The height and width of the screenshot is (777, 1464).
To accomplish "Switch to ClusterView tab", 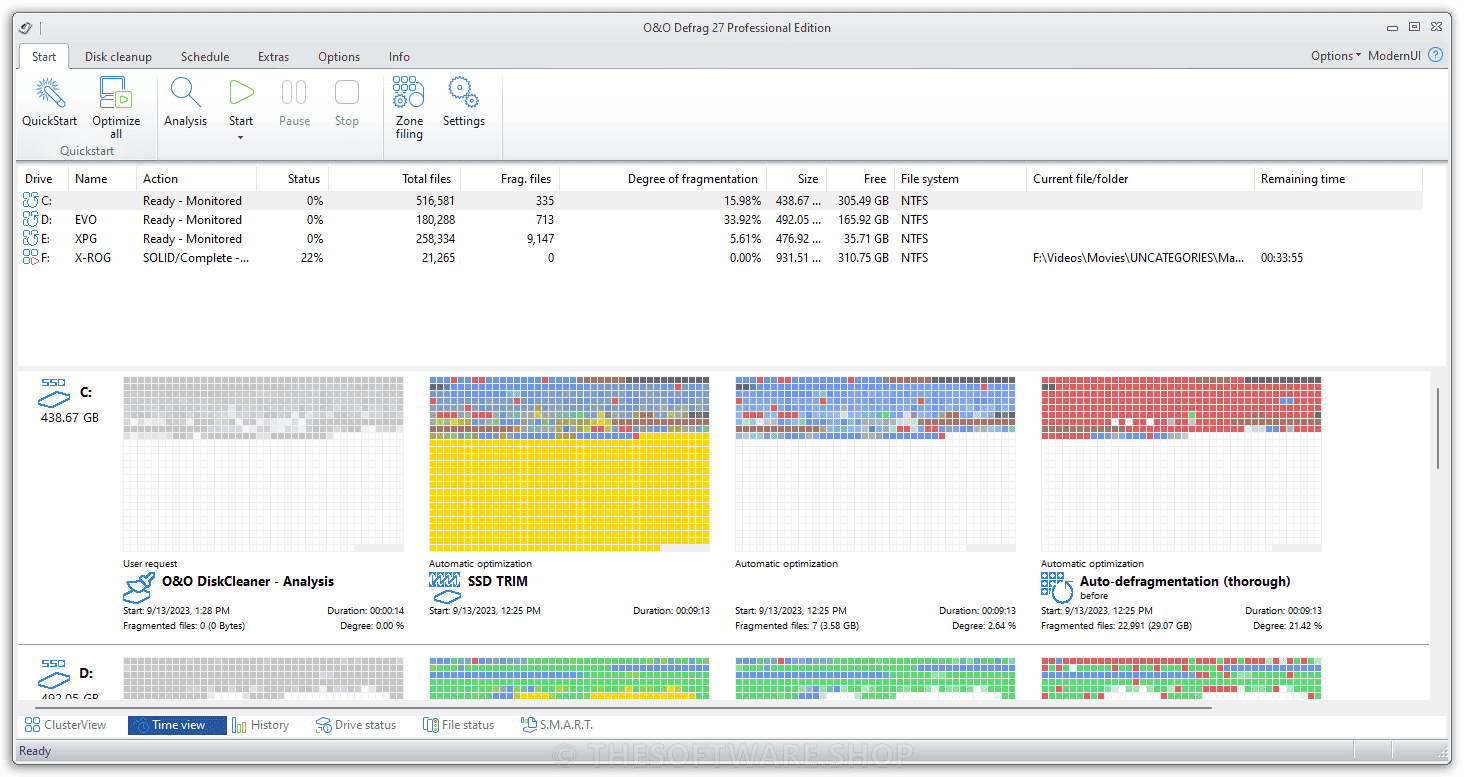I will [x=66, y=725].
